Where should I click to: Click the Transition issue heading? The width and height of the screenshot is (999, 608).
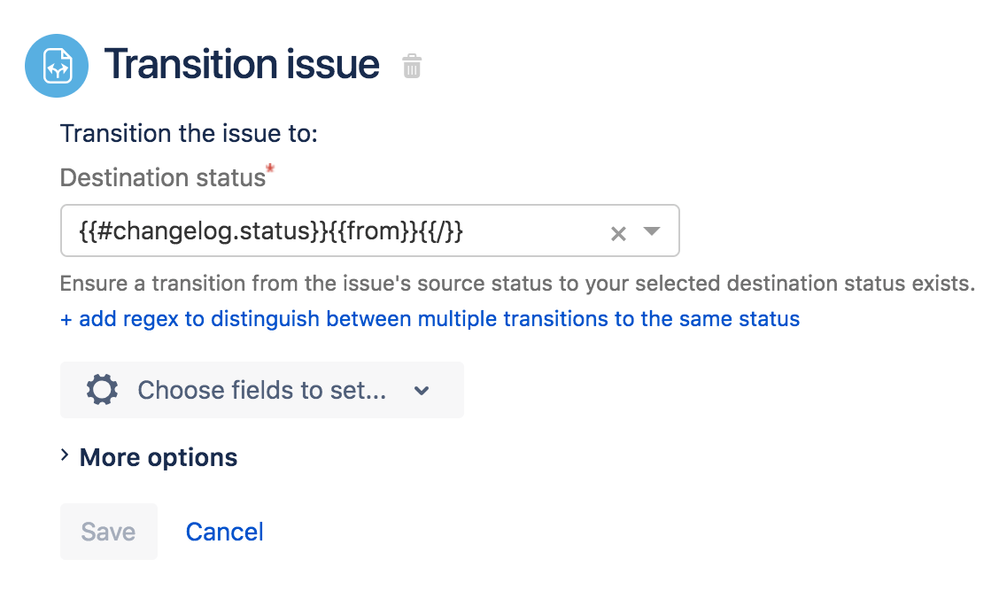[242, 65]
